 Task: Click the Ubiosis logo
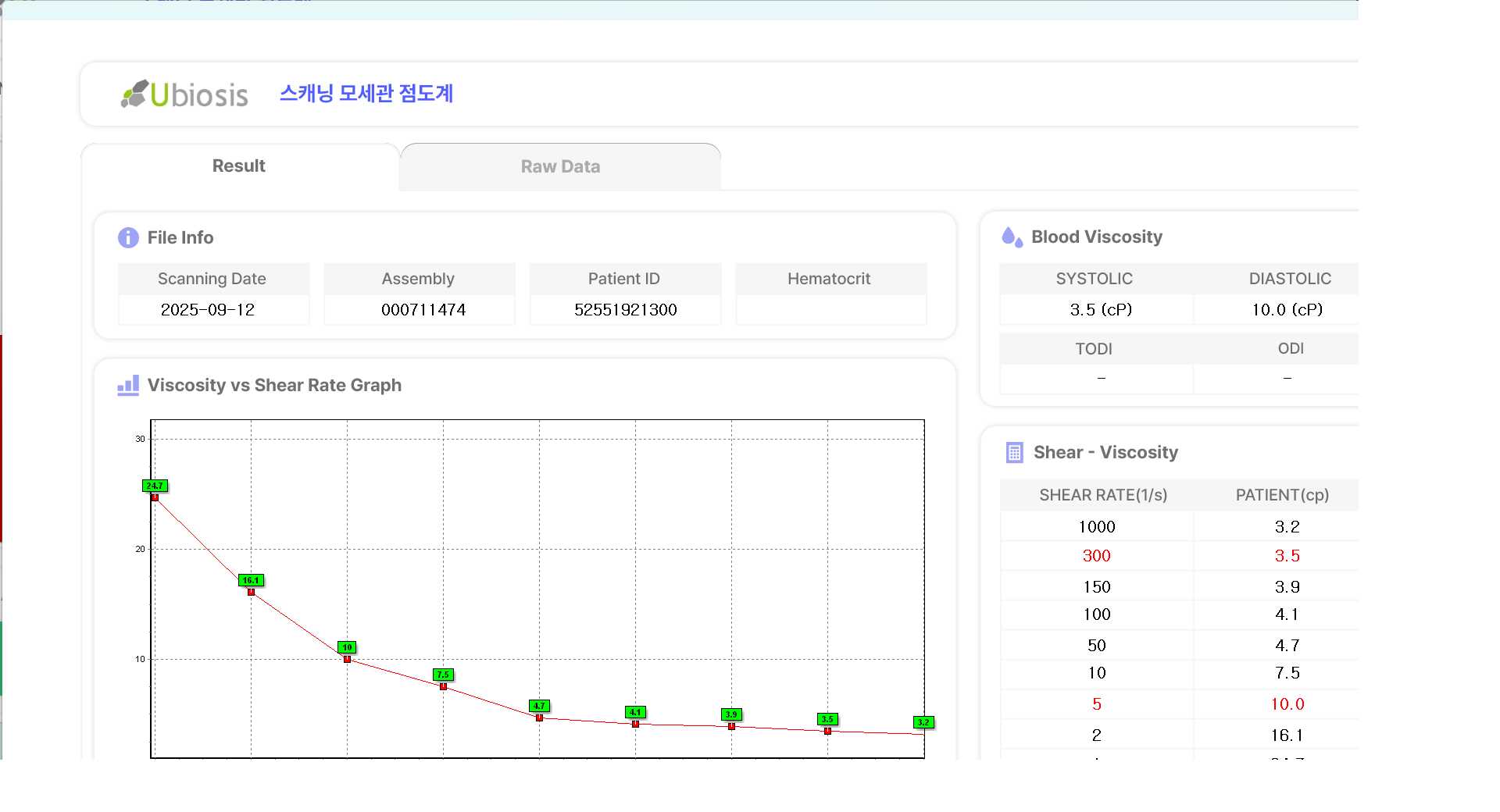[x=184, y=94]
